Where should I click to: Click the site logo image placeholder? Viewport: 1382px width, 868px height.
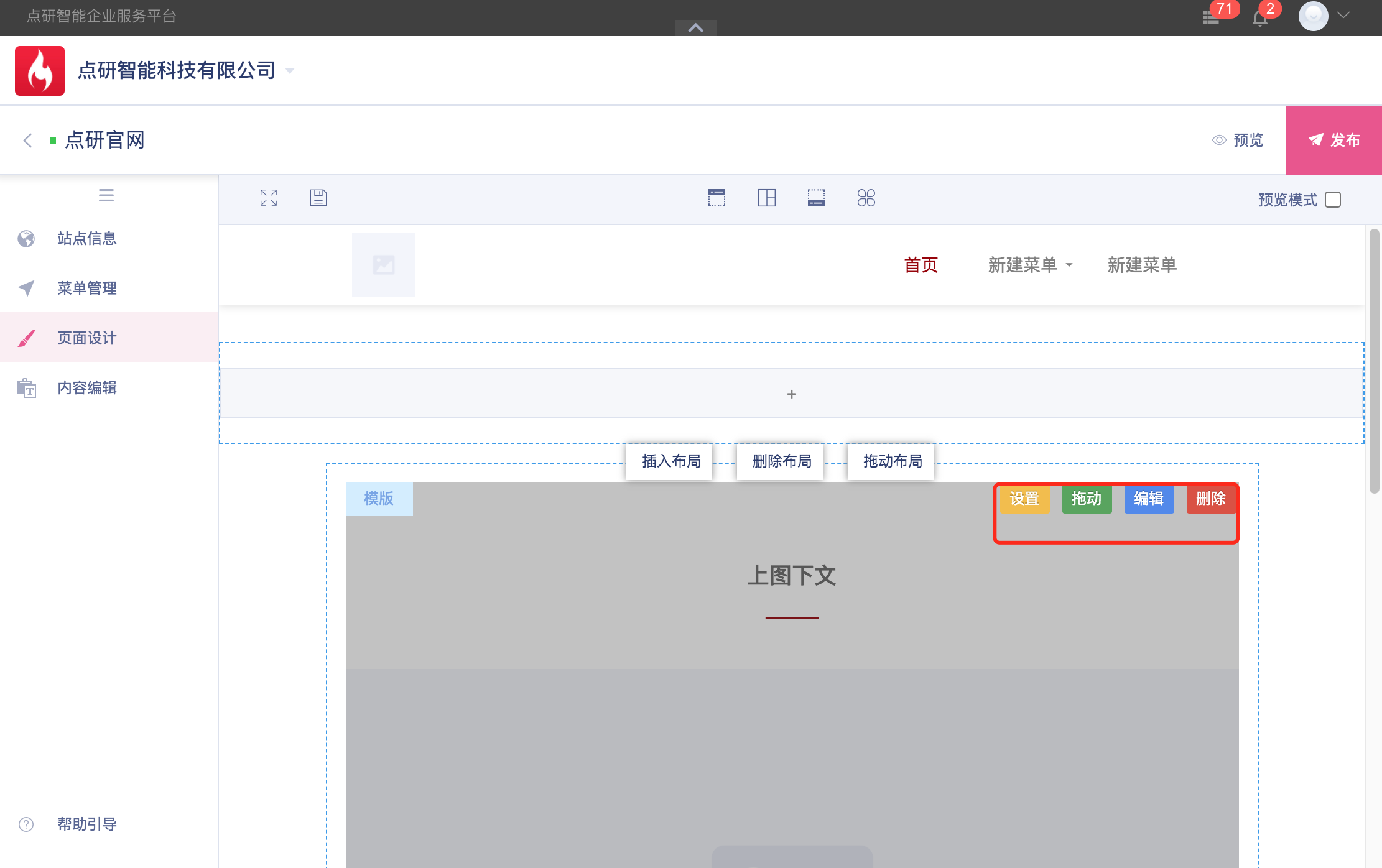(x=384, y=265)
